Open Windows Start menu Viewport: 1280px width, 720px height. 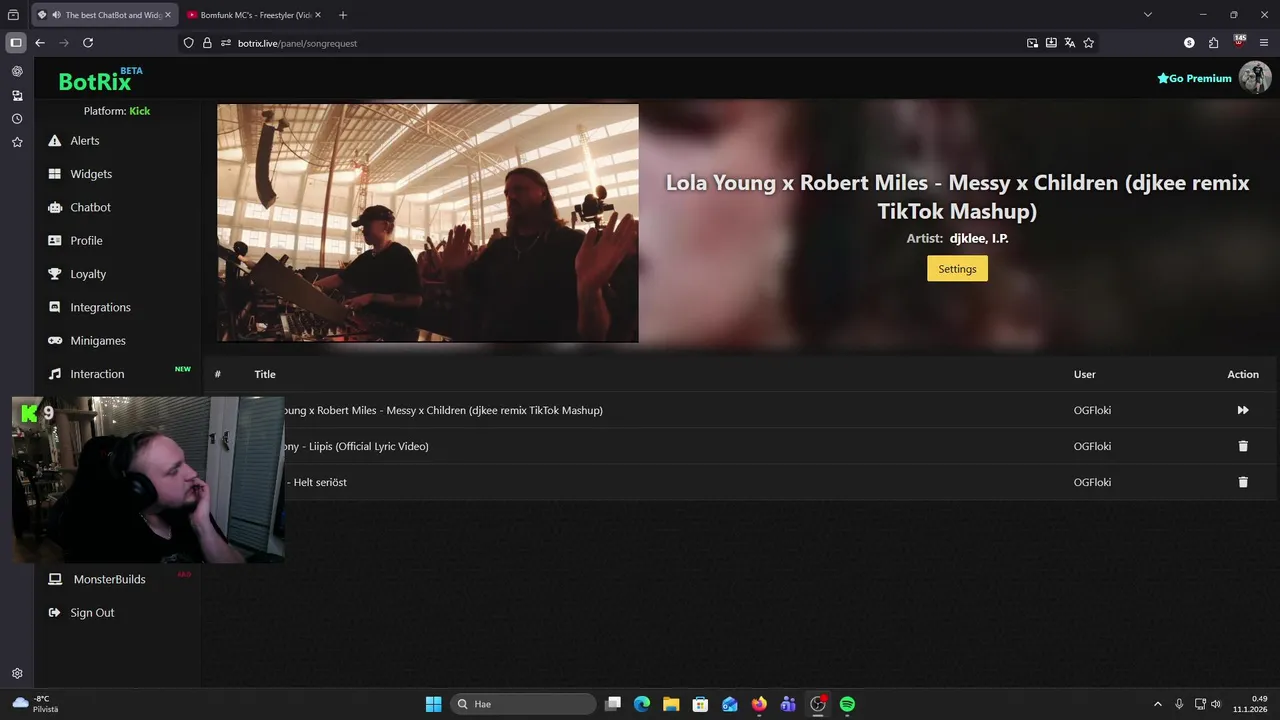(434, 704)
